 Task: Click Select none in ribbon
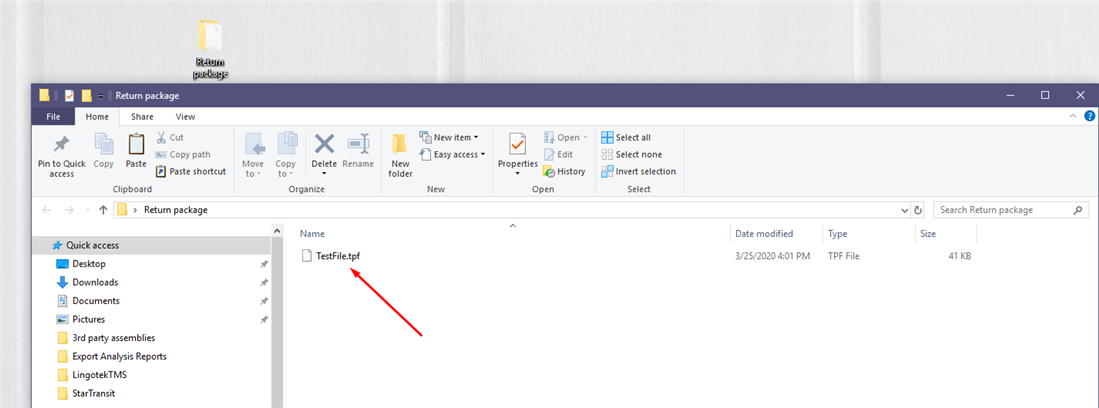tap(632, 154)
